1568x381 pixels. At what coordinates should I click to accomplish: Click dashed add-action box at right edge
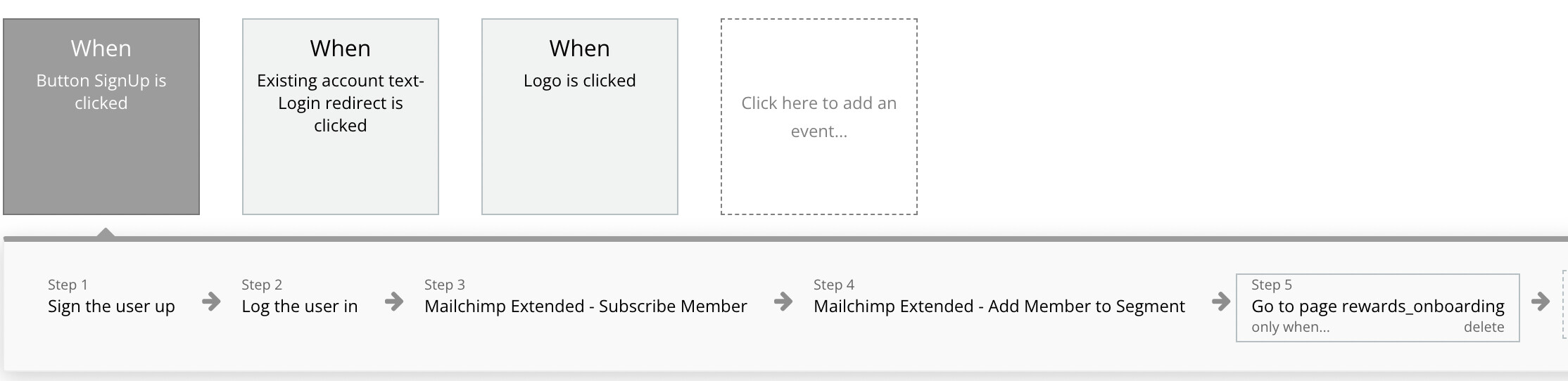1564,308
